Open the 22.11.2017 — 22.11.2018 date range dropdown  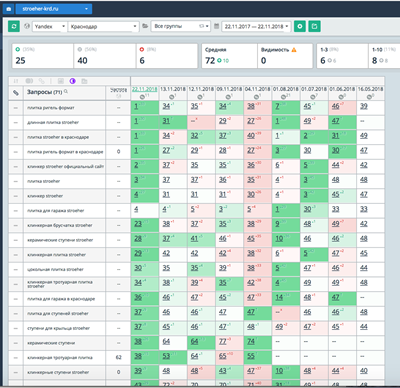click(256, 26)
